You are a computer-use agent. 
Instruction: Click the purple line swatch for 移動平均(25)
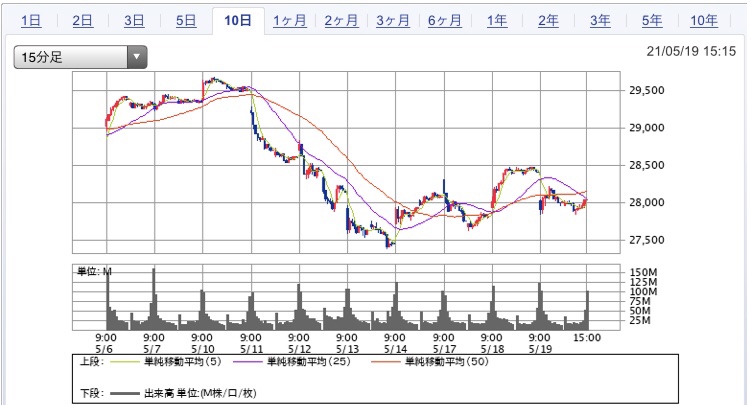(x=248, y=362)
